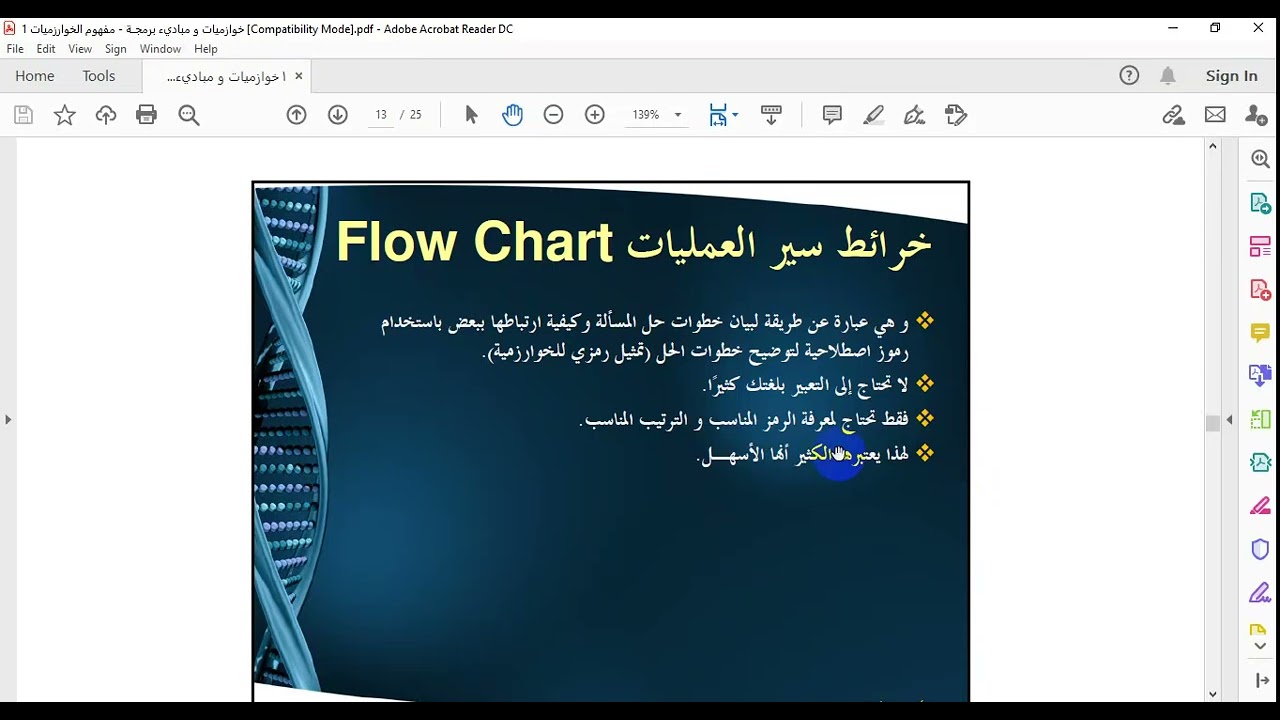Open the Comment tool in right pane
The image size is (1280, 720).
click(x=1260, y=332)
